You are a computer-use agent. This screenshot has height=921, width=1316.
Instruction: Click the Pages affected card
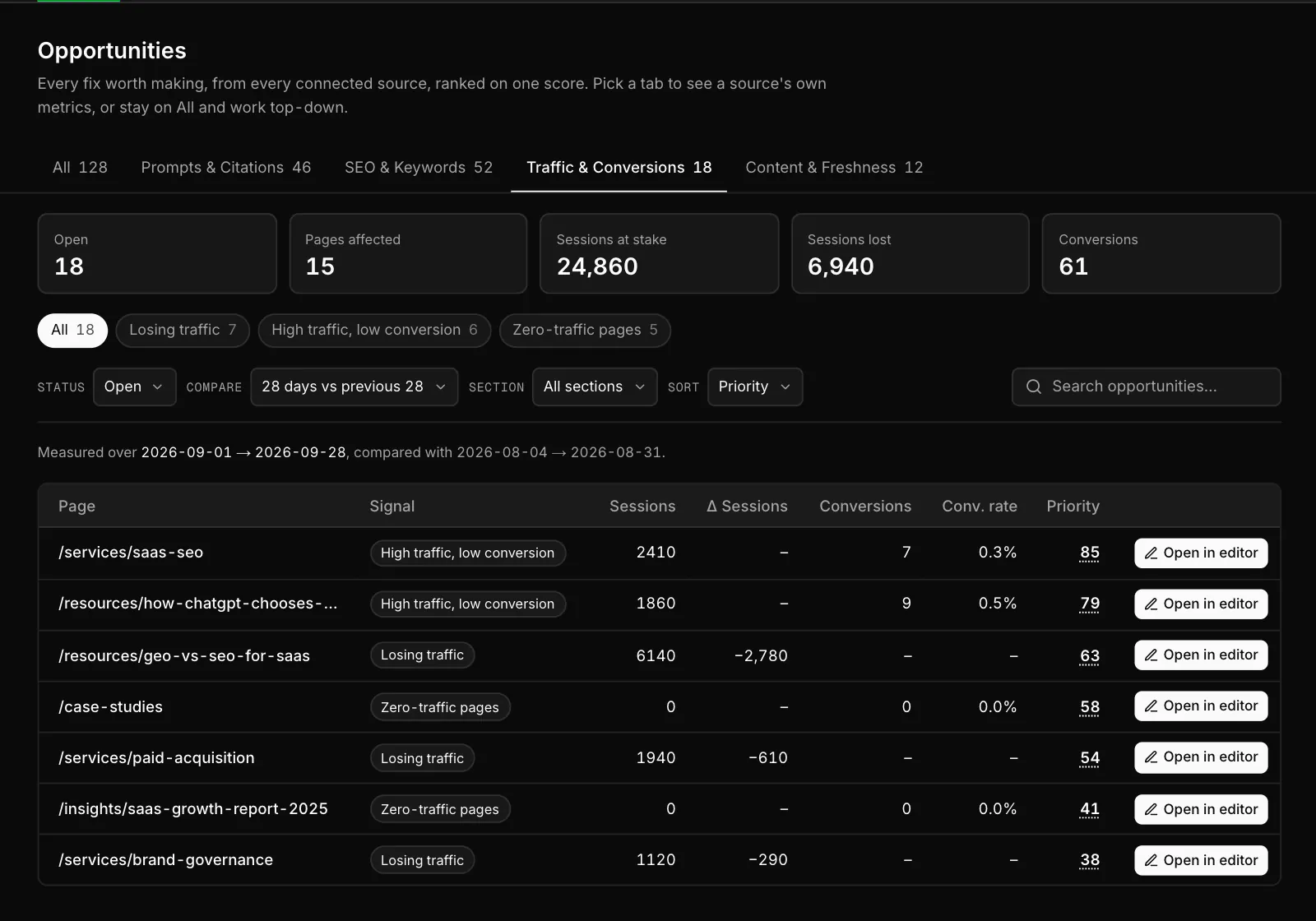pyautogui.click(x=408, y=253)
